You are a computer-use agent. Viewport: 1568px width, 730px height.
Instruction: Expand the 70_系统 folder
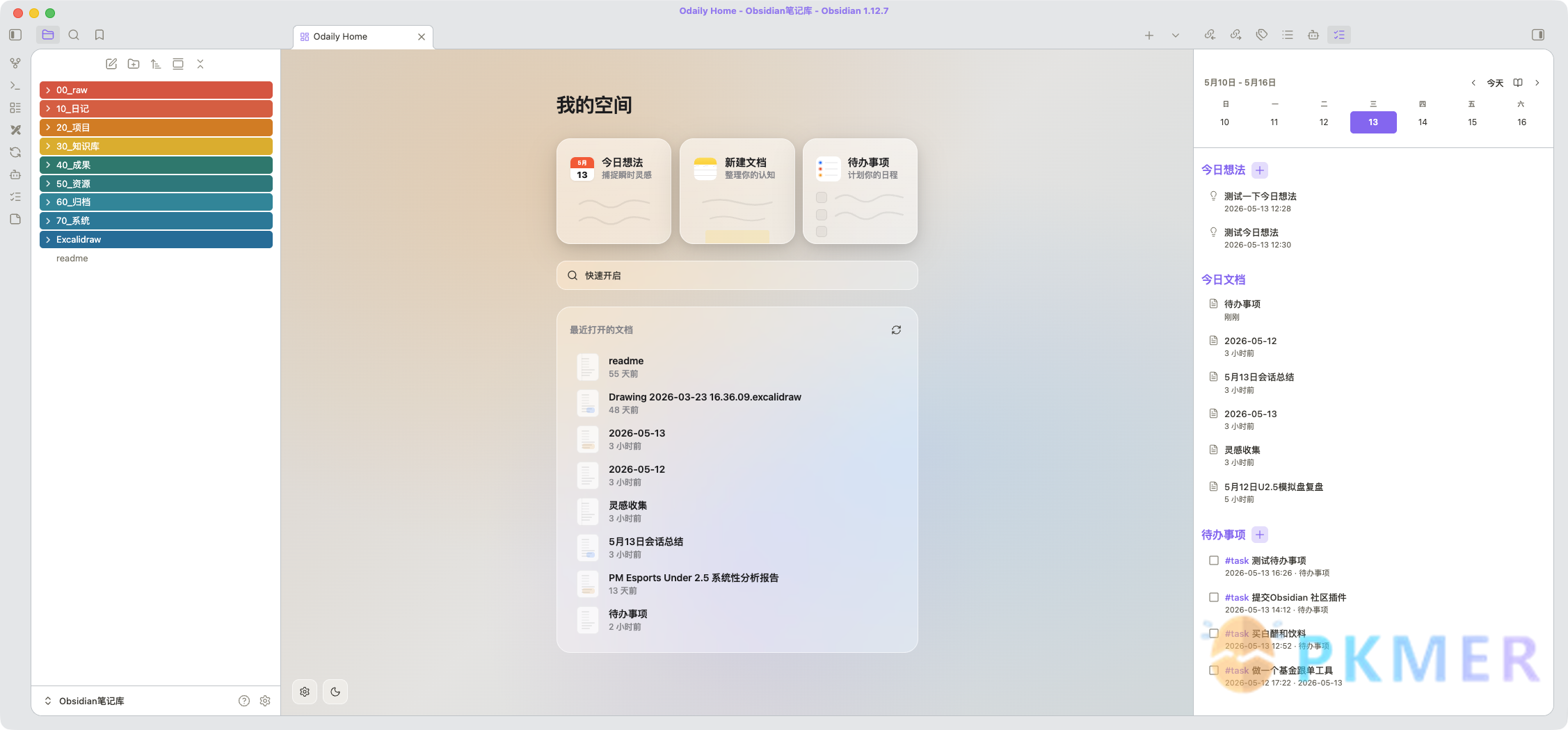tap(156, 221)
